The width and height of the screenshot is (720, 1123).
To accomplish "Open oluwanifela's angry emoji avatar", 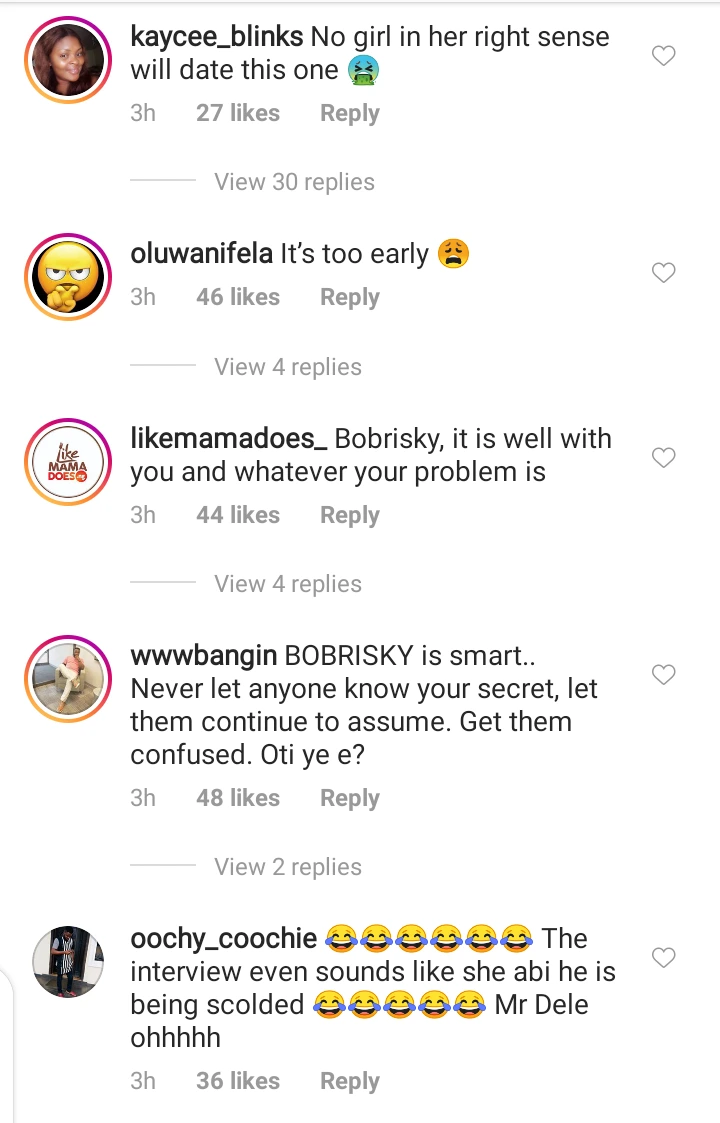I will (x=68, y=276).
